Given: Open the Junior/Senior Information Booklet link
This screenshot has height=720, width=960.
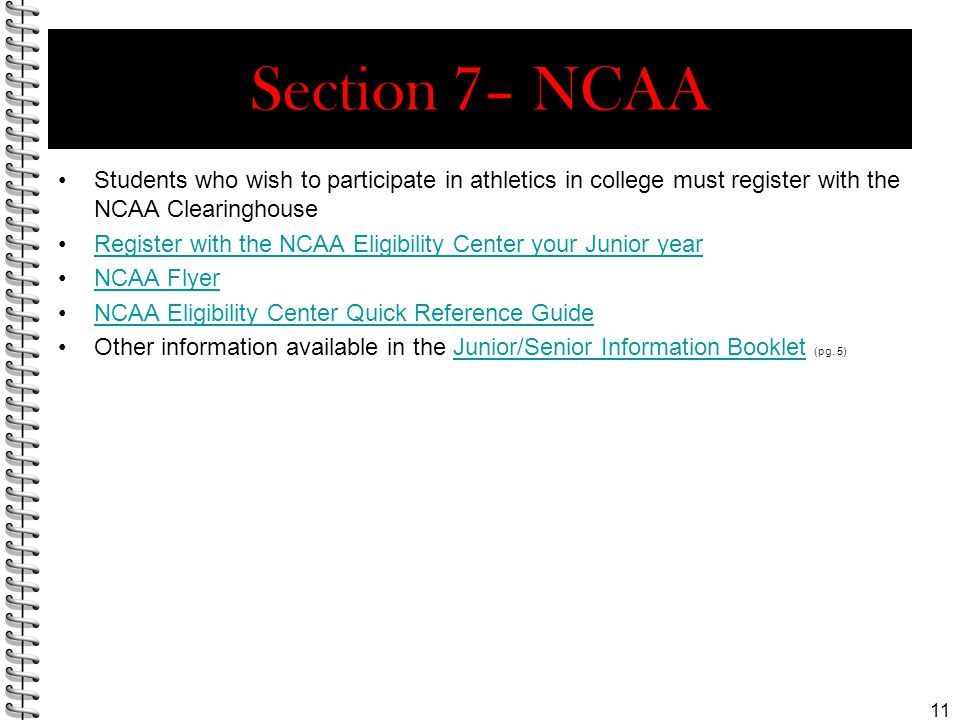Looking at the screenshot, I should coord(629,347).
